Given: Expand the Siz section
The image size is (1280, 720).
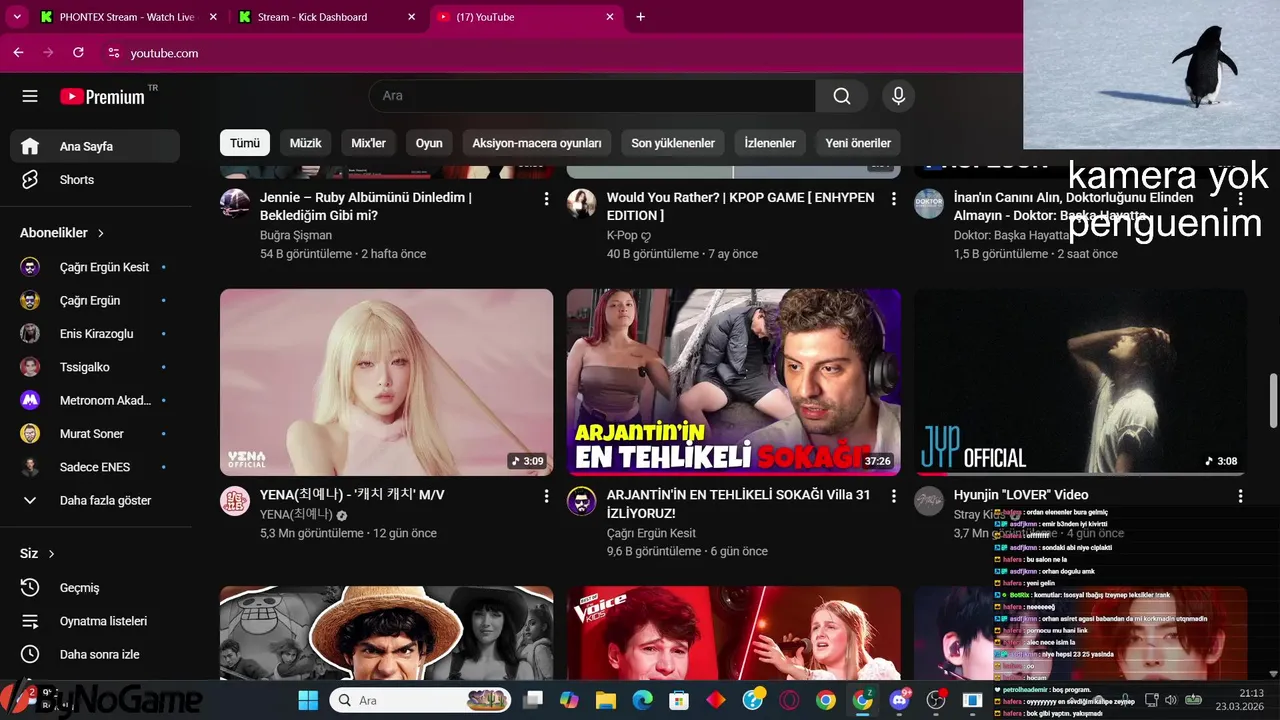Looking at the screenshot, I should 38,553.
